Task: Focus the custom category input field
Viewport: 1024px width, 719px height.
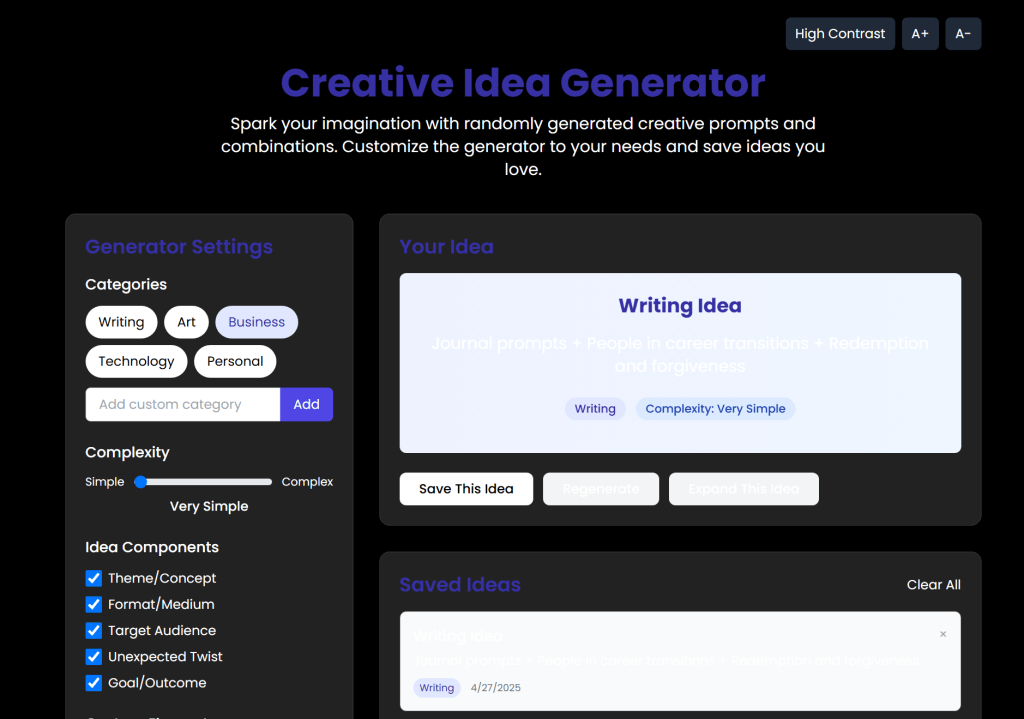Action: (183, 404)
